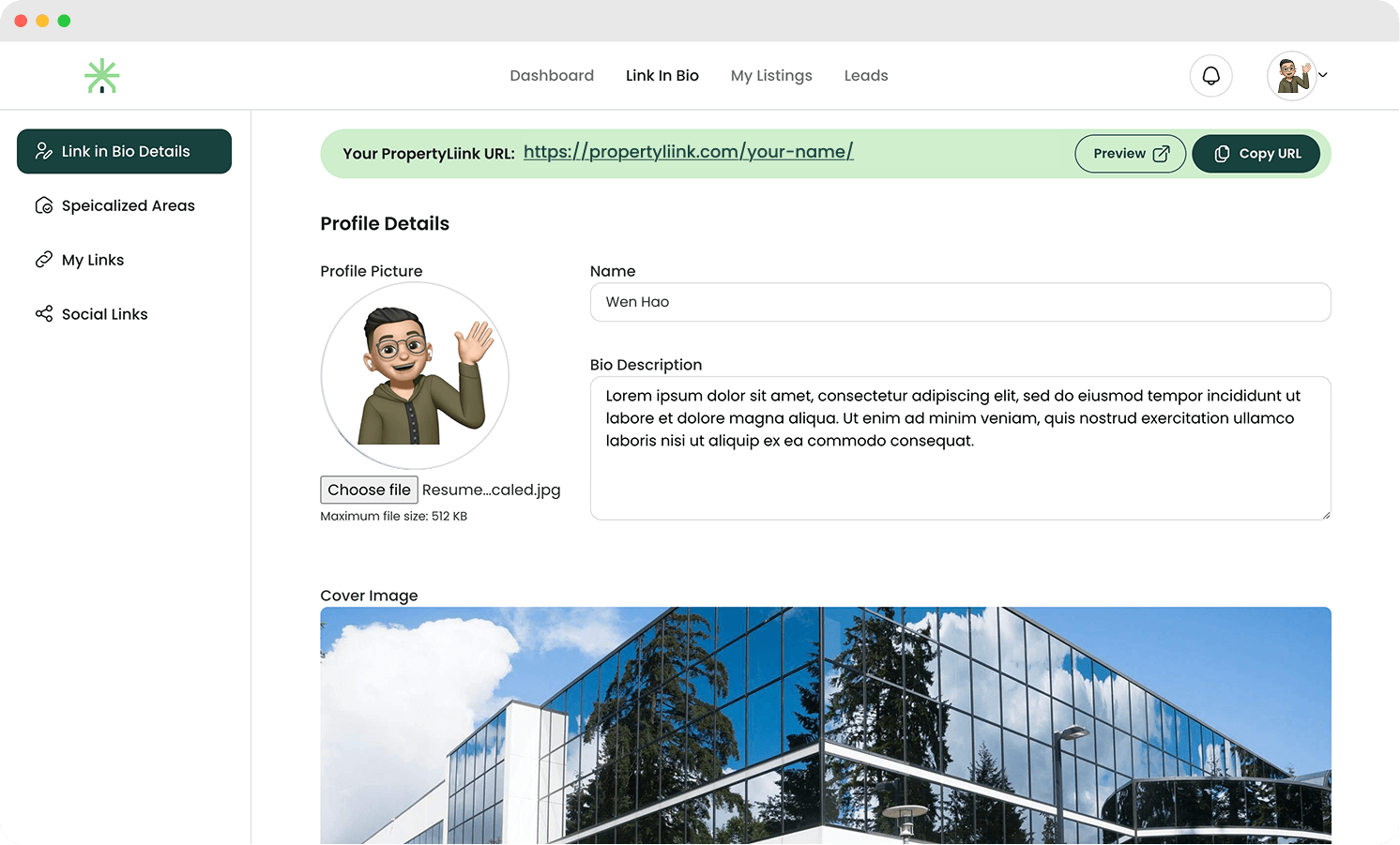1400x845 pixels.
Task: Click the Preview button
Action: 1130,154
